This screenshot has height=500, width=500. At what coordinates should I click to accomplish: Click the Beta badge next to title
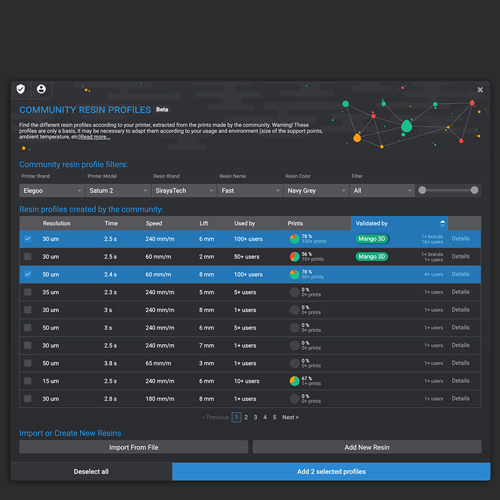[x=162, y=110]
